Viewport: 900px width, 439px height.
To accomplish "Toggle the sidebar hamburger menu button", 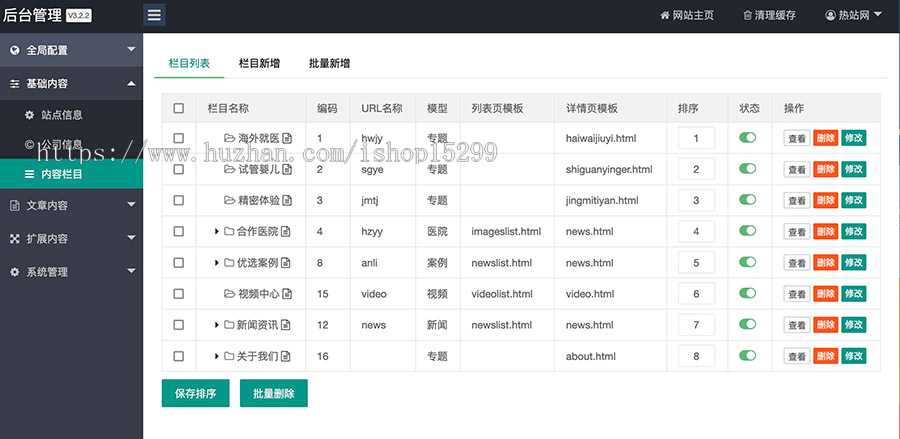I will tap(154, 15).
